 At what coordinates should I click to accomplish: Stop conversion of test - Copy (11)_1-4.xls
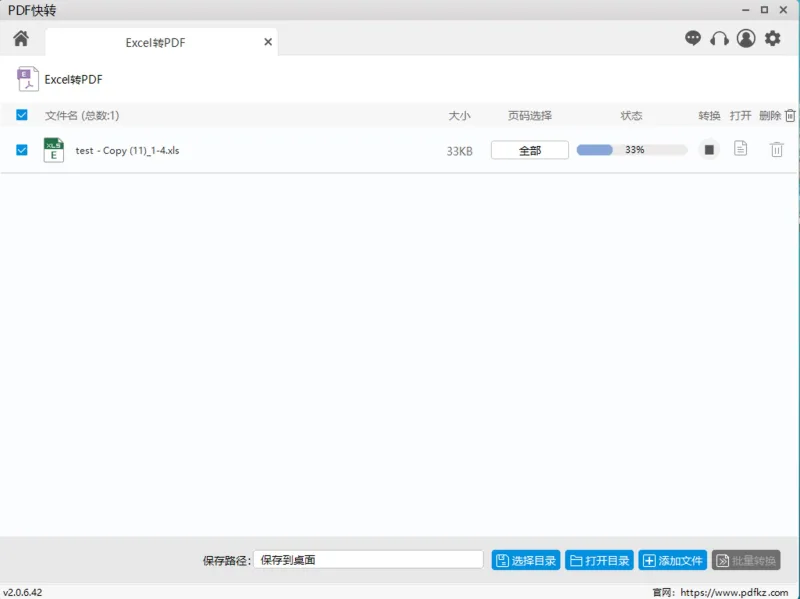coord(709,149)
